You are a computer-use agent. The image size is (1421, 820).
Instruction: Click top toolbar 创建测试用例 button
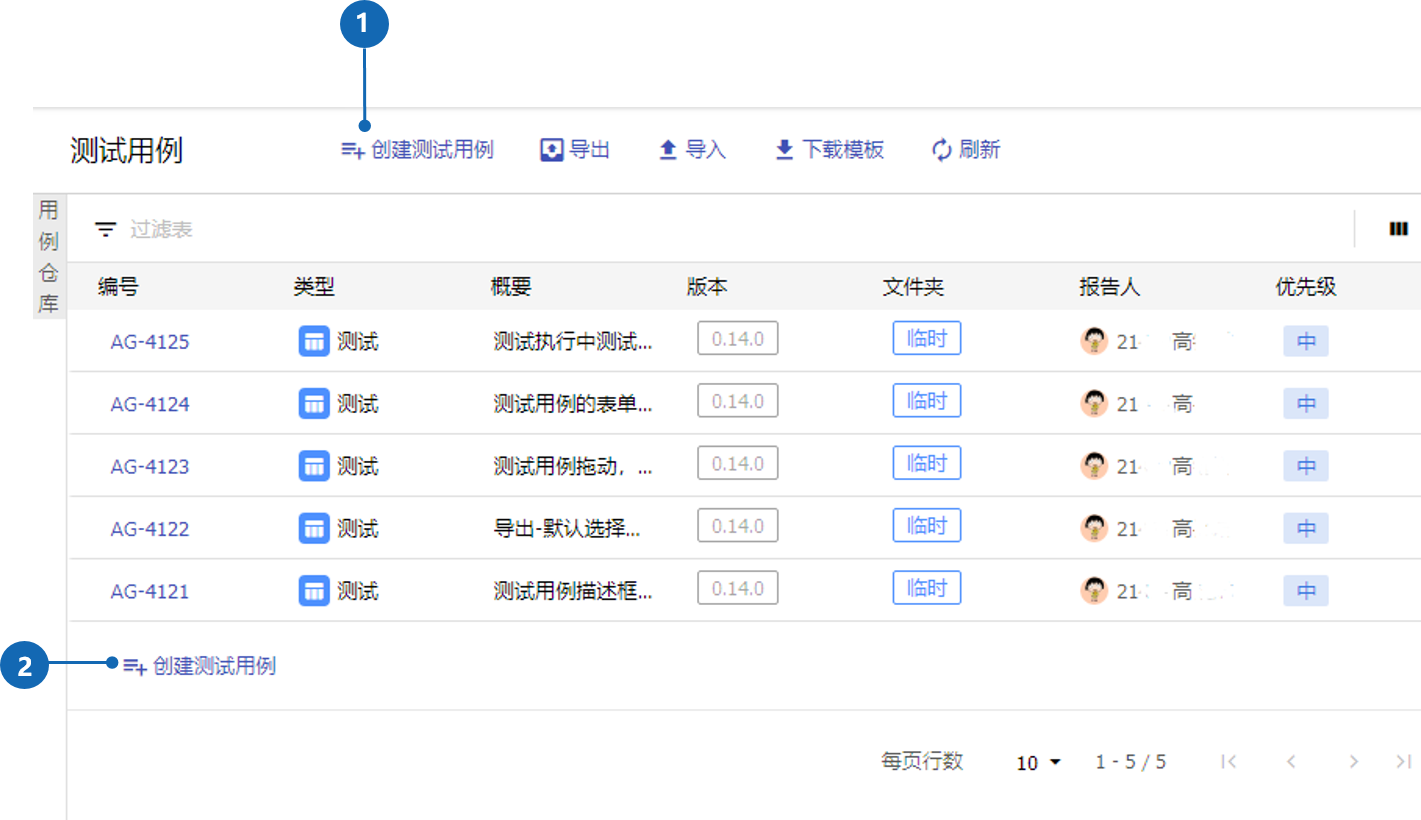[x=418, y=150]
